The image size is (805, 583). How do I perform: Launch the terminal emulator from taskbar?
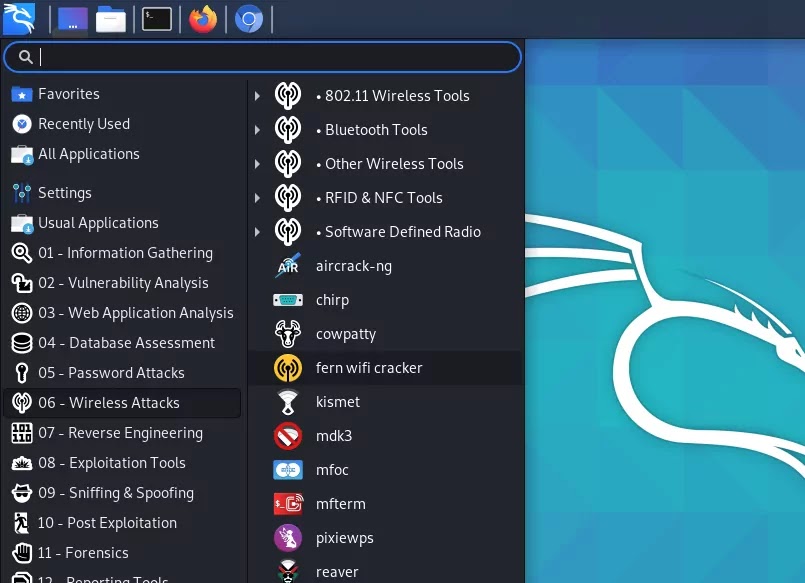click(157, 20)
